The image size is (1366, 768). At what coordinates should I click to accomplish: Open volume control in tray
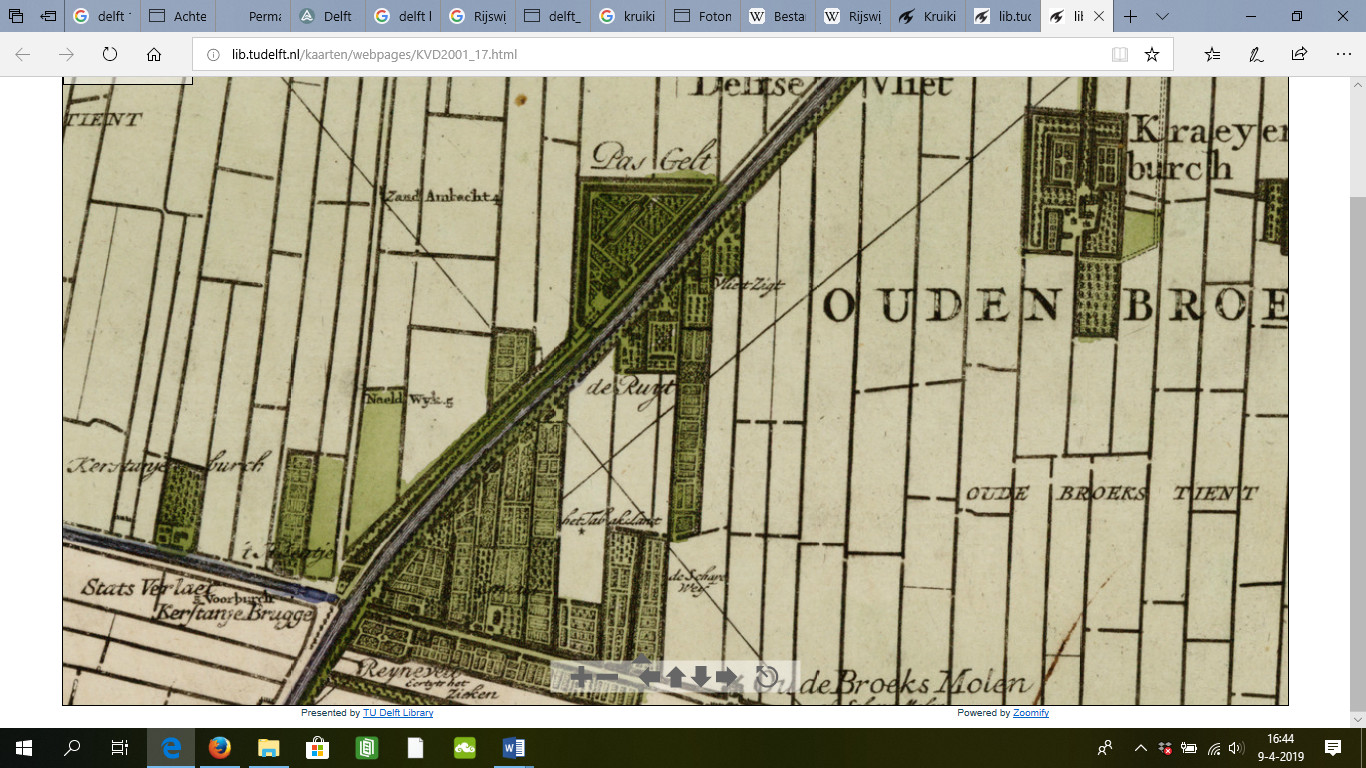[1238, 748]
